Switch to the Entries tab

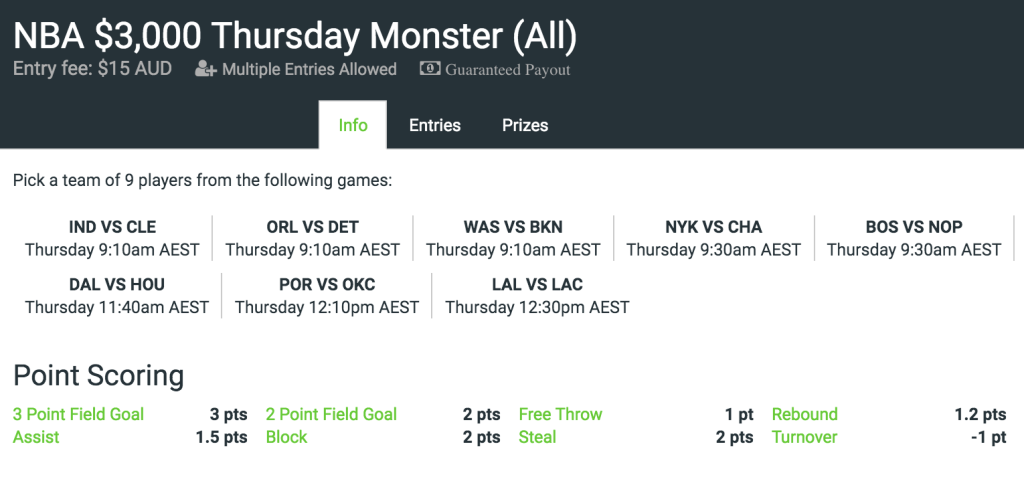pos(435,125)
